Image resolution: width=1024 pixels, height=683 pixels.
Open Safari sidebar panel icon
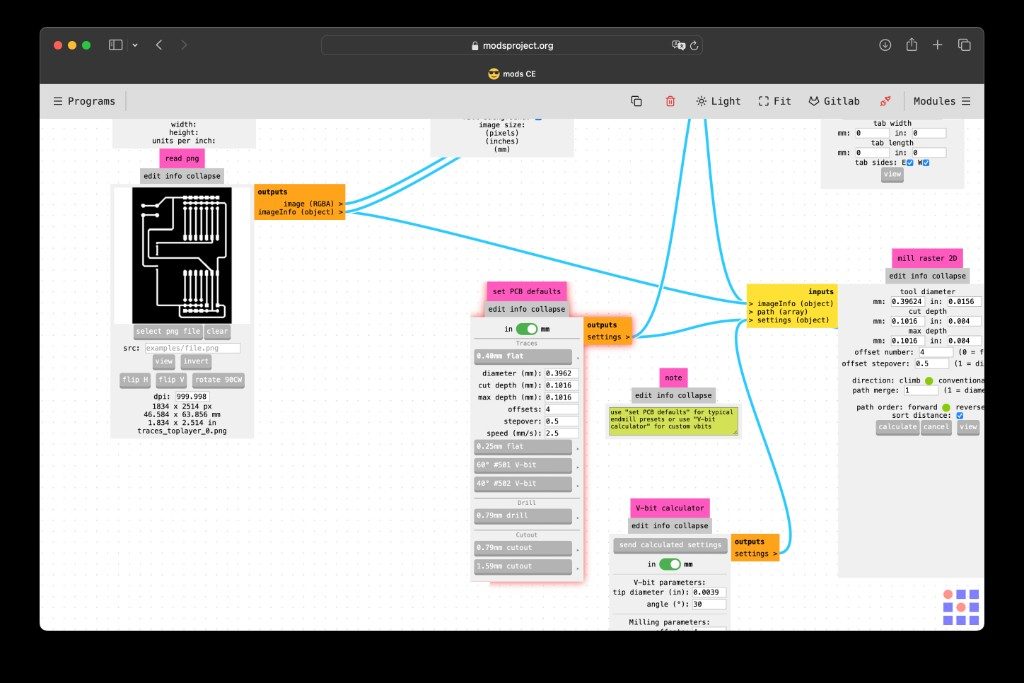116,45
